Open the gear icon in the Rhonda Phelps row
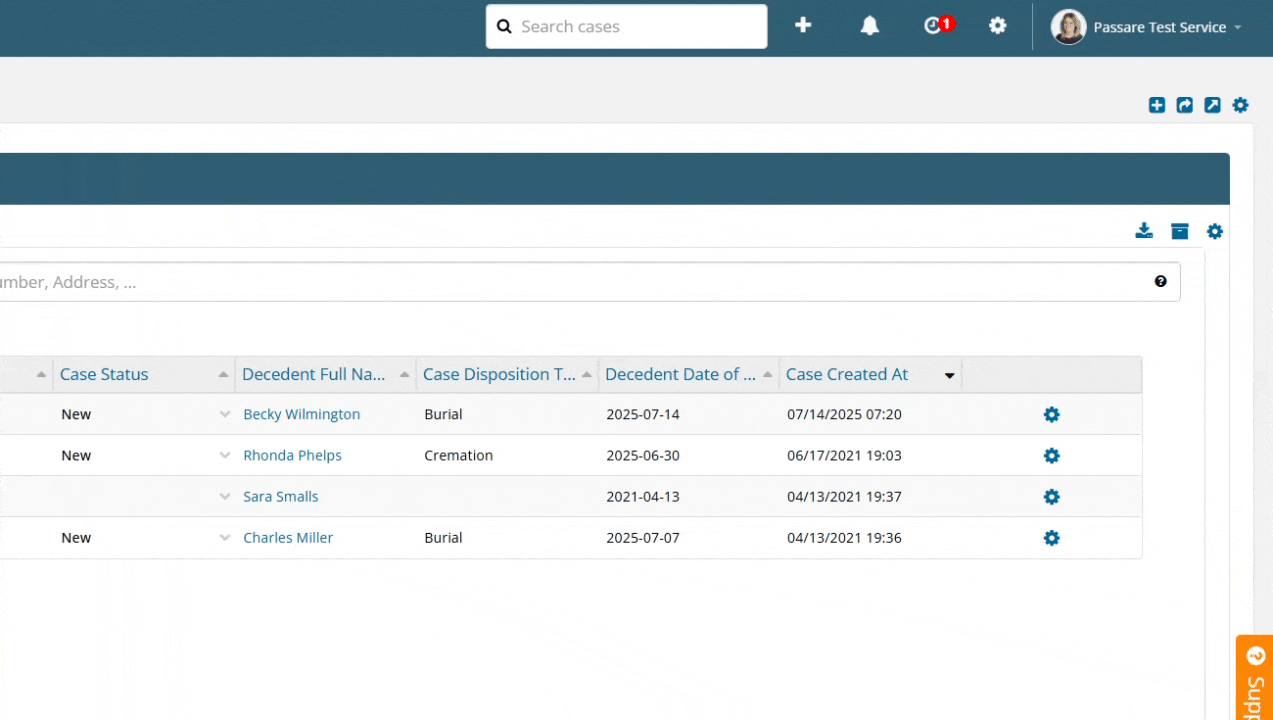1273x720 pixels. point(1051,455)
